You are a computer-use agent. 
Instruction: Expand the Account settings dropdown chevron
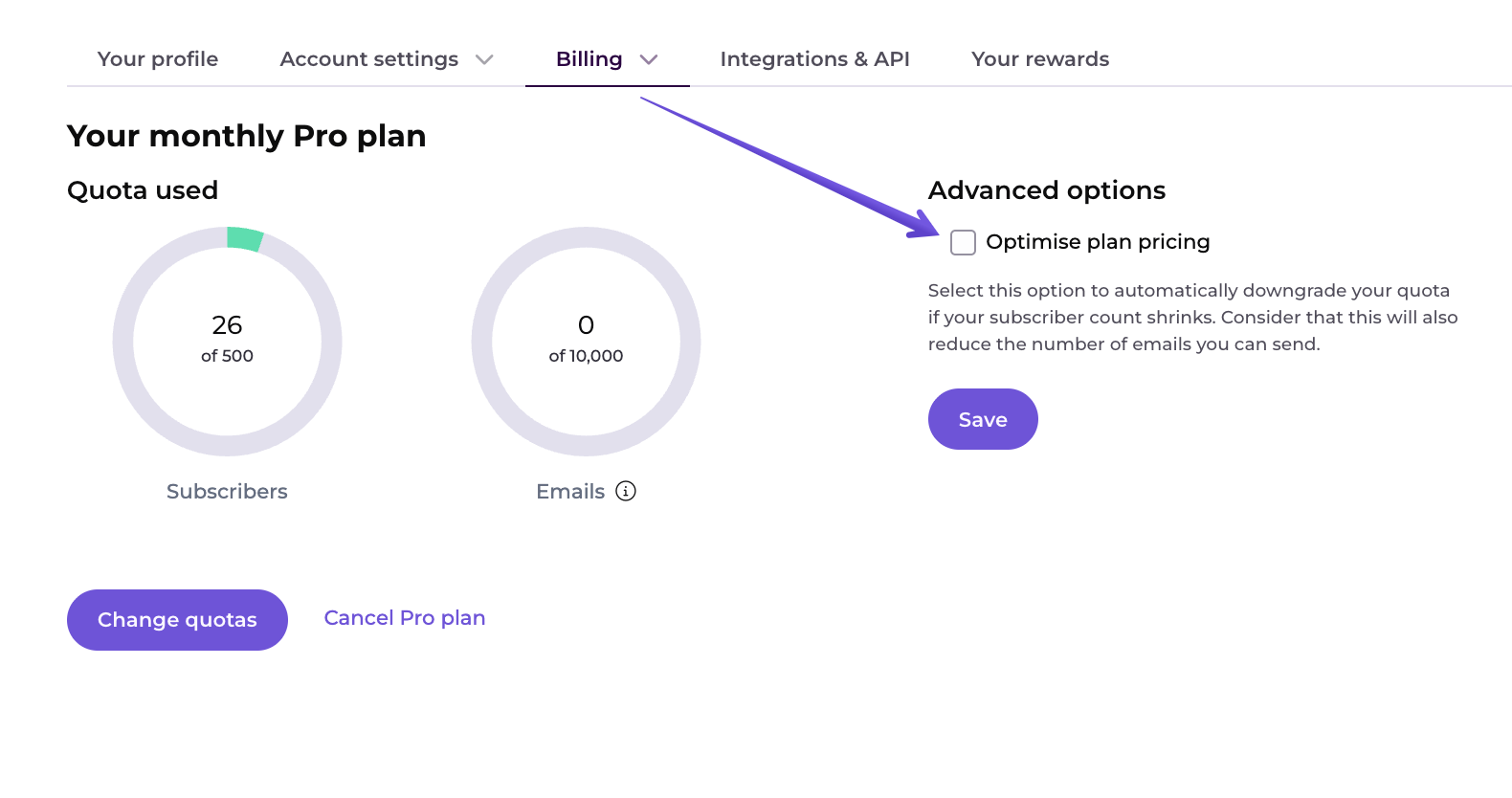486,59
